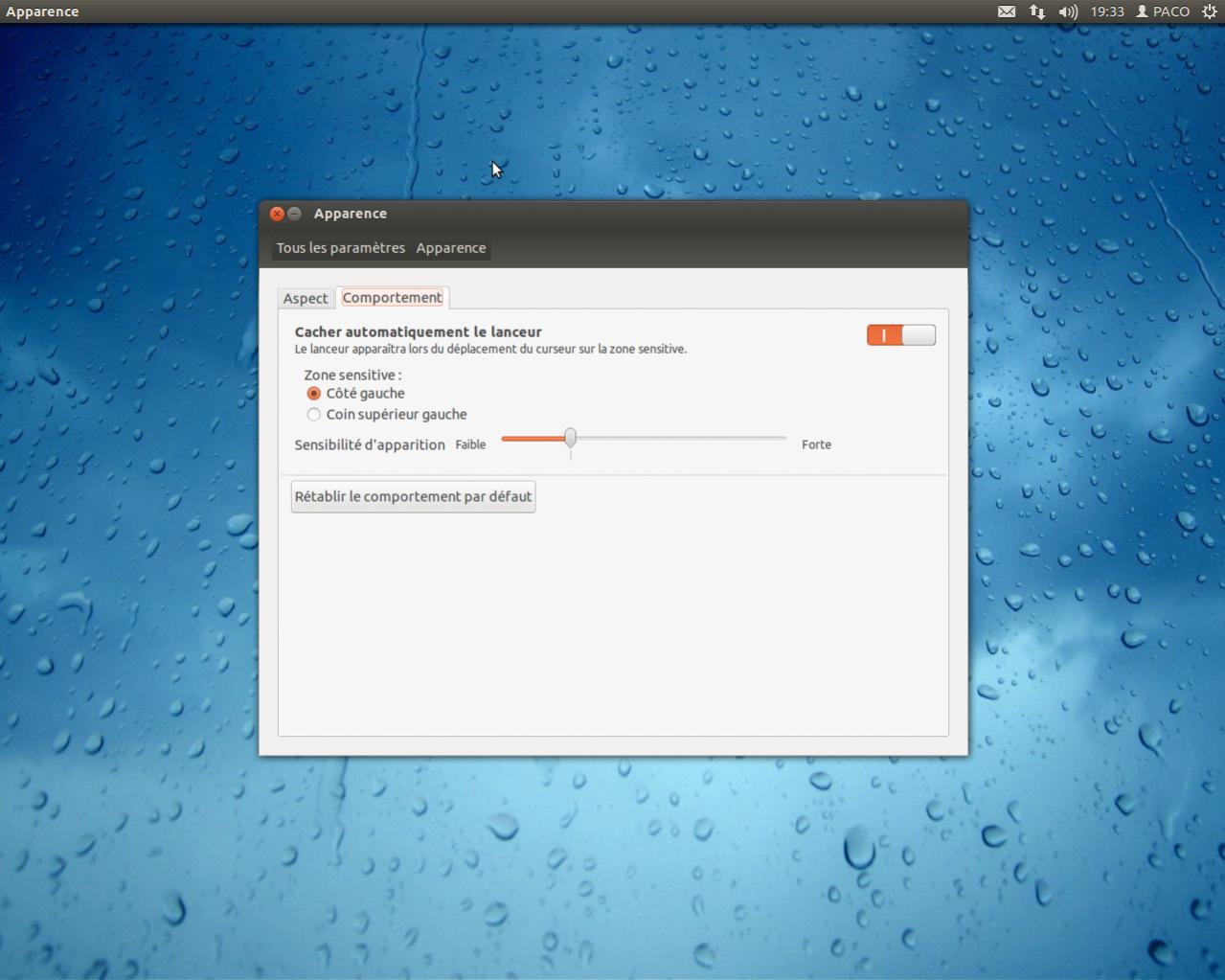Go back to Tous les paramètres
This screenshot has height=980, width=1225.
click(341, 247)
